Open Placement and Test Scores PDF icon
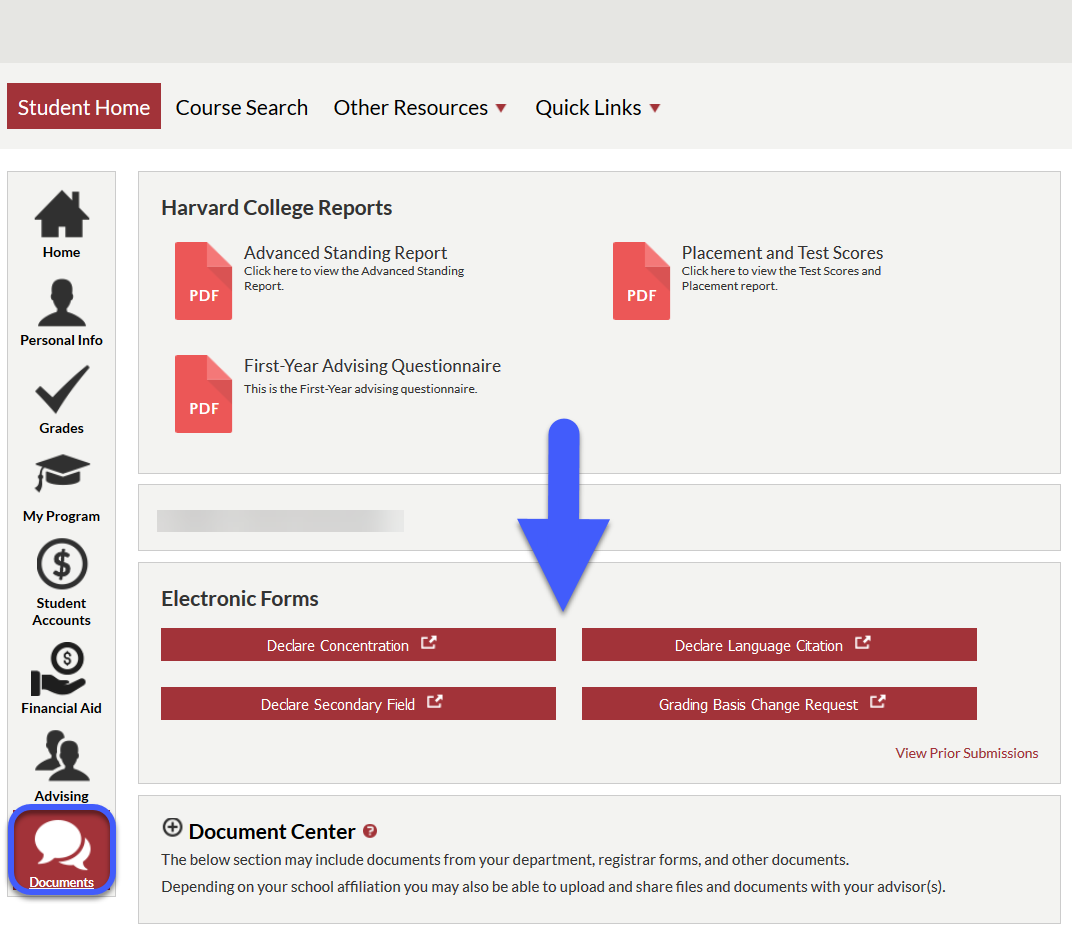Screen dimensions: 1072x937 tap(641, 281)
